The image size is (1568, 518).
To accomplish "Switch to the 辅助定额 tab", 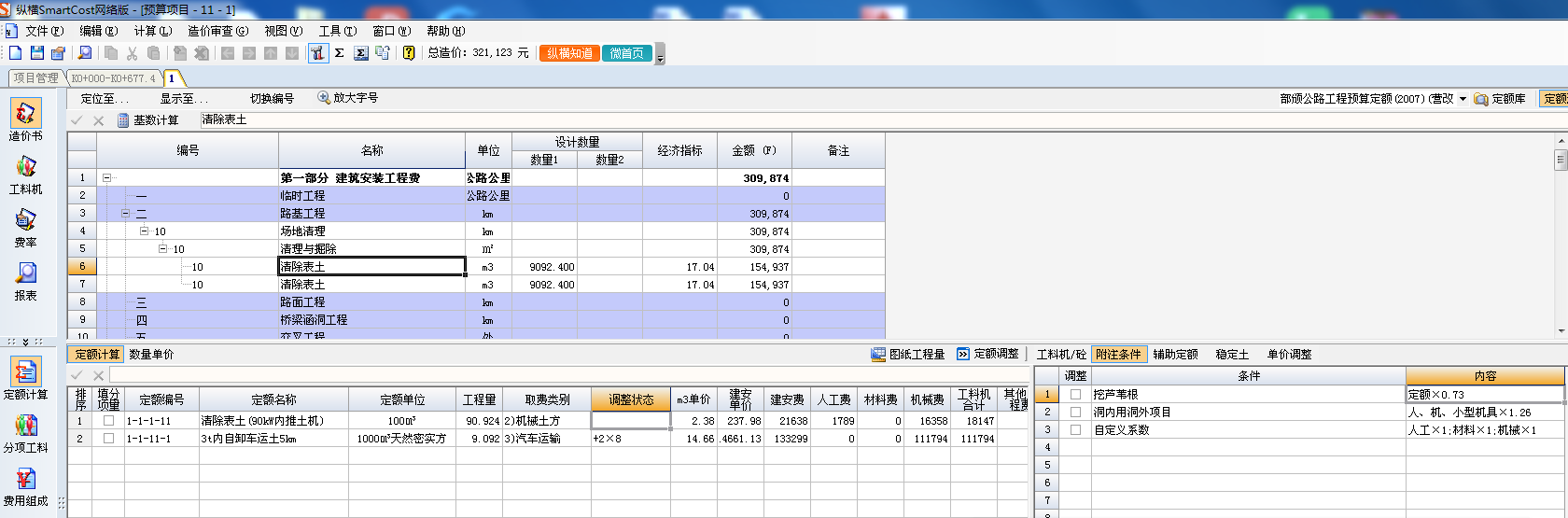I will pyautogui.click(x=1175, y=355).
